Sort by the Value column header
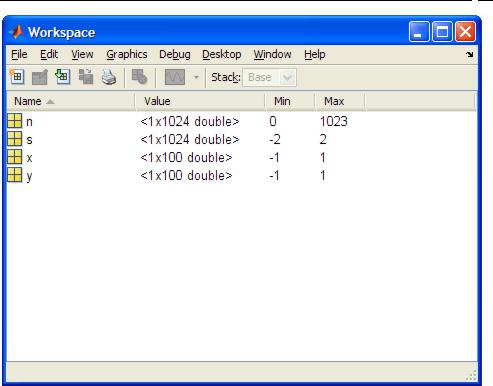This screenshot has height=386, width=493. pos(200,101)
